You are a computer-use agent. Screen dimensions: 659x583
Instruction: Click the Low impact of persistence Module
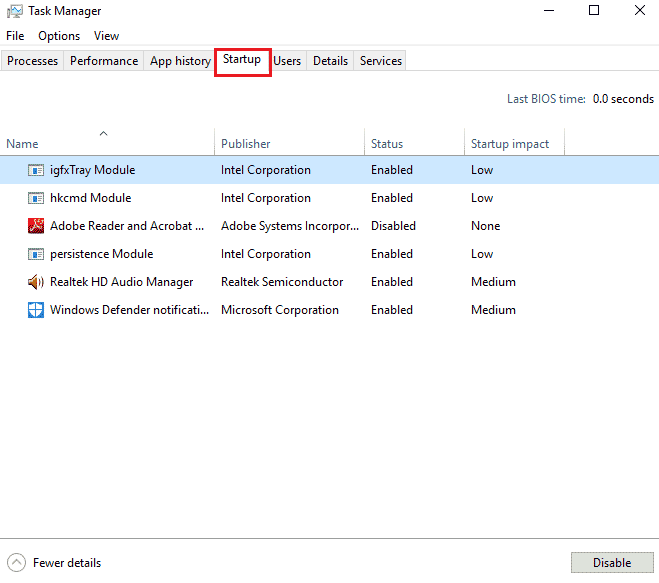(x=482, y=254)
